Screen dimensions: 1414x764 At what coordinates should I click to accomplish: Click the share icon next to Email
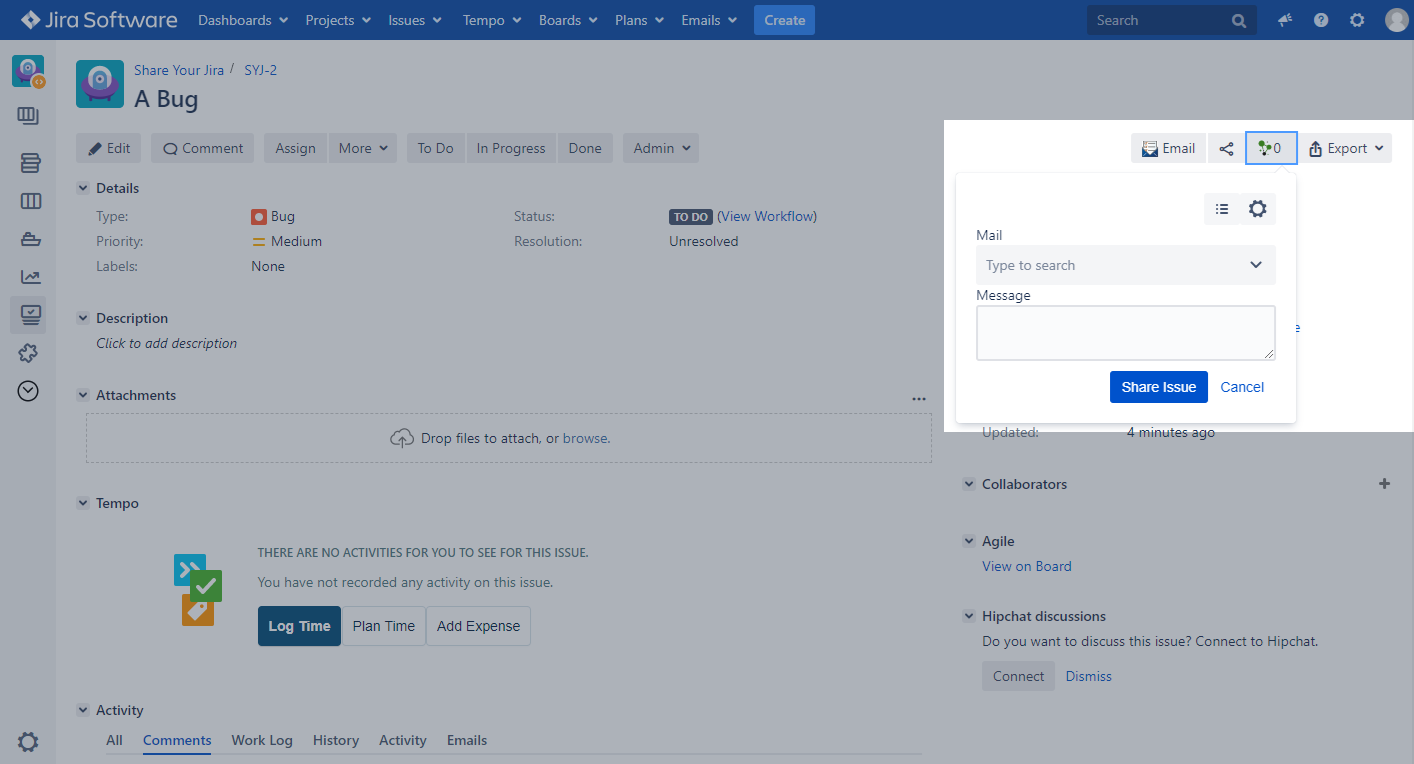click(x=1226, y=149)
